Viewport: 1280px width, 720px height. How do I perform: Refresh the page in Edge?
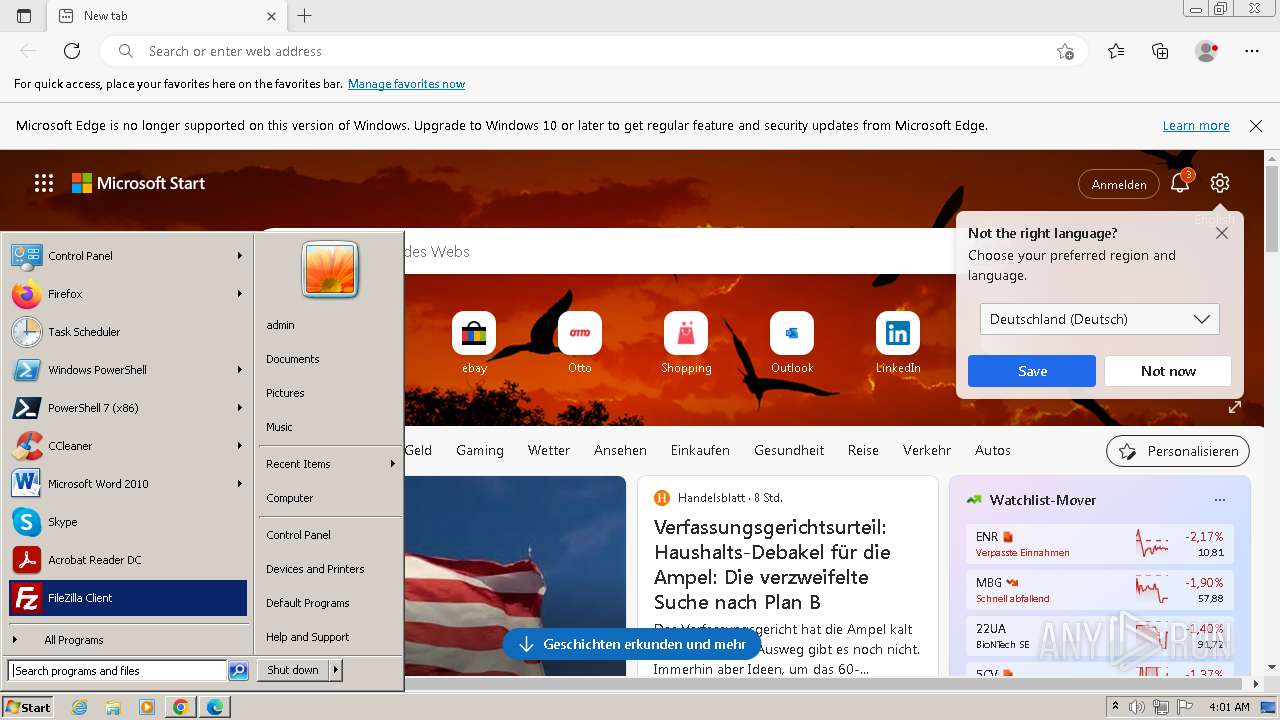tap(72, 51)
